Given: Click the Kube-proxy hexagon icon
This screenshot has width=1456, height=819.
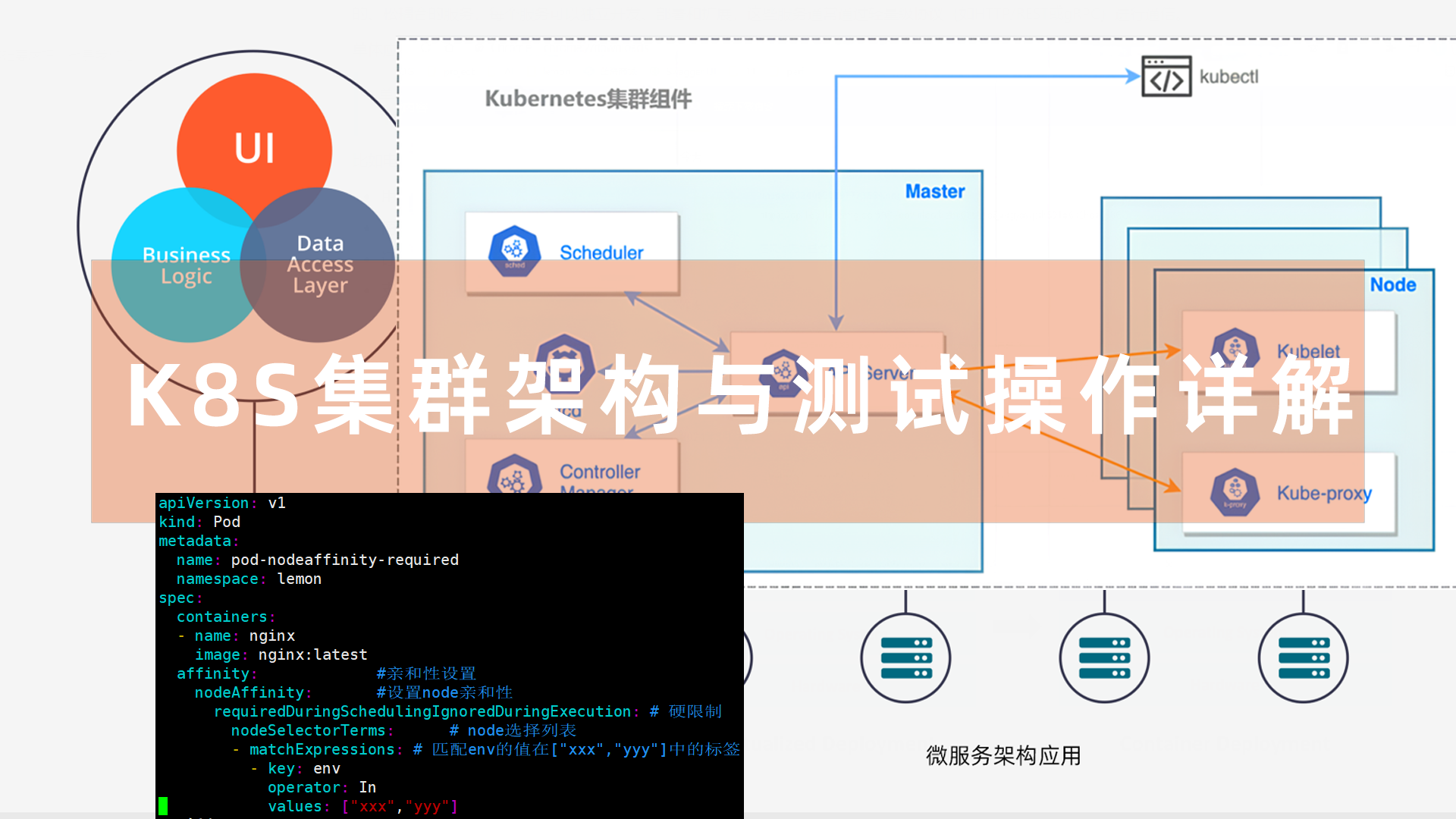Looking at the screenshot, I should point(1235,492).
